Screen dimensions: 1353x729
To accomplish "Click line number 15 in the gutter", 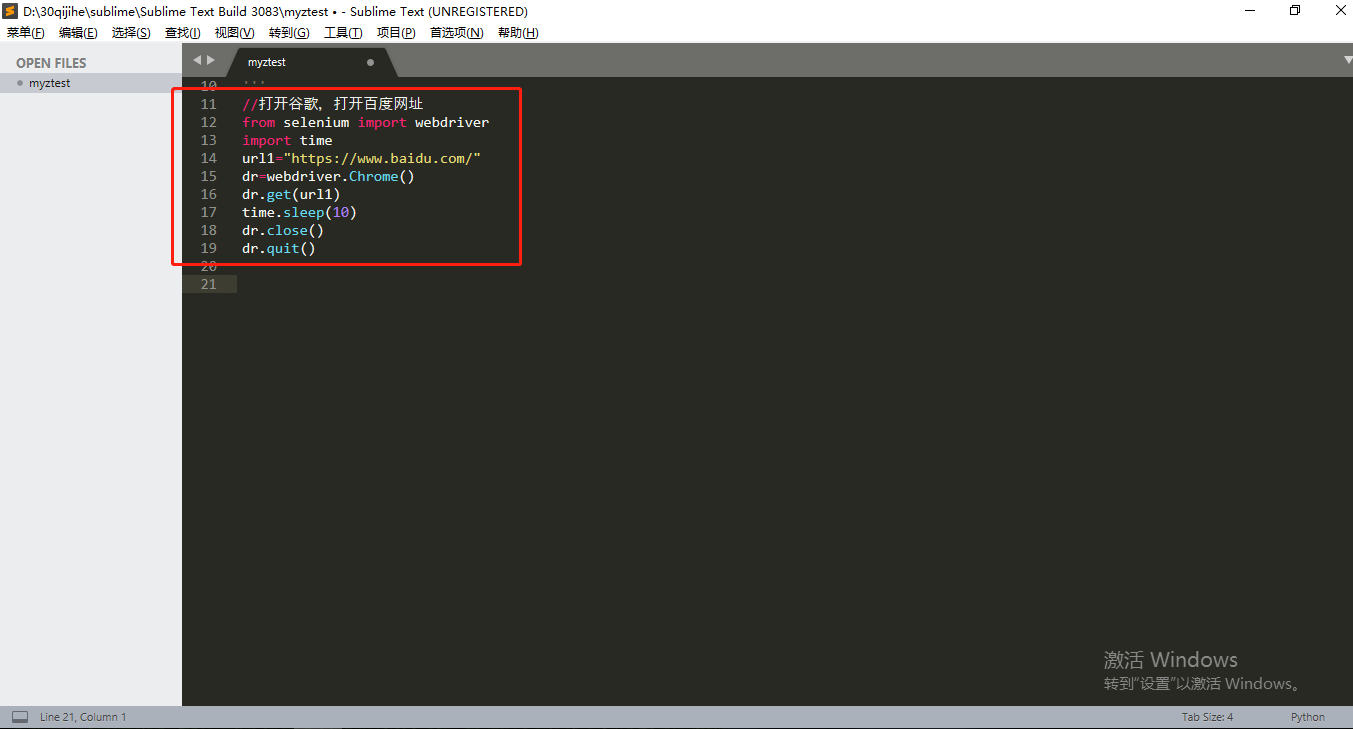I will click(208, 176).
